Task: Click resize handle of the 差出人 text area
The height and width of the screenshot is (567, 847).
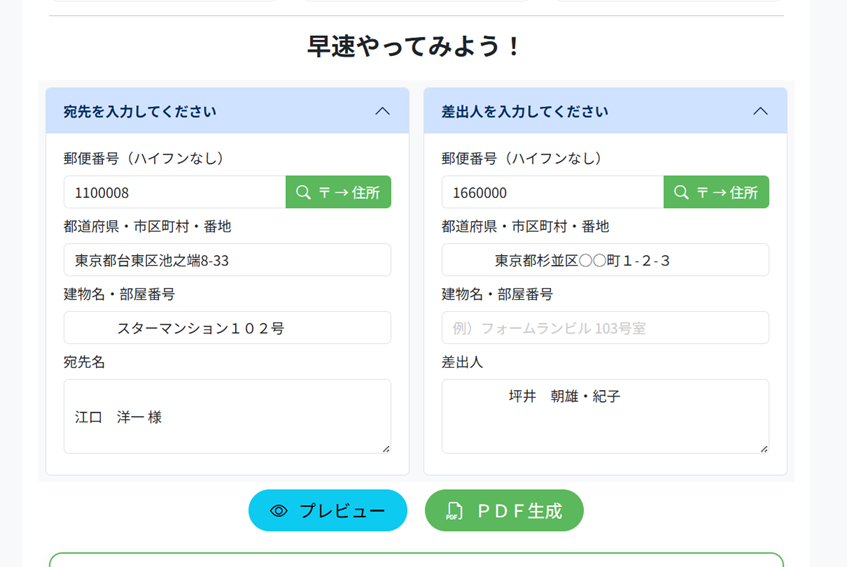Action: click(764, 449)
